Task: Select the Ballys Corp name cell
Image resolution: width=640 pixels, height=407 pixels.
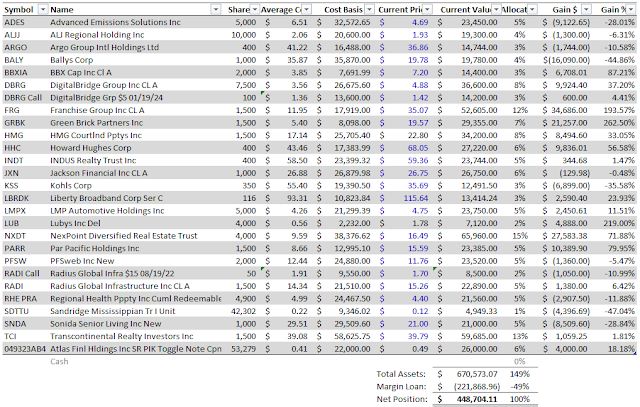Action: tap(71, 60)
